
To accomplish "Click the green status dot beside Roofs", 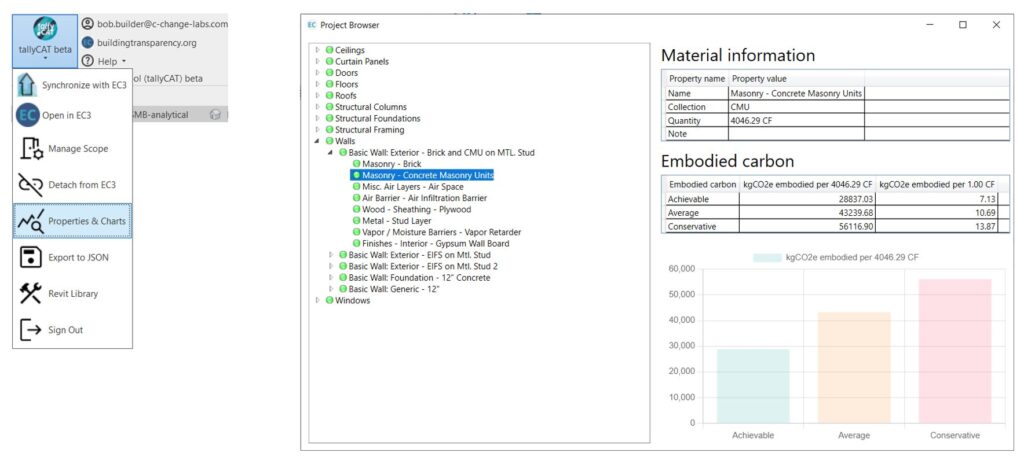I will [x=330, y=95].
